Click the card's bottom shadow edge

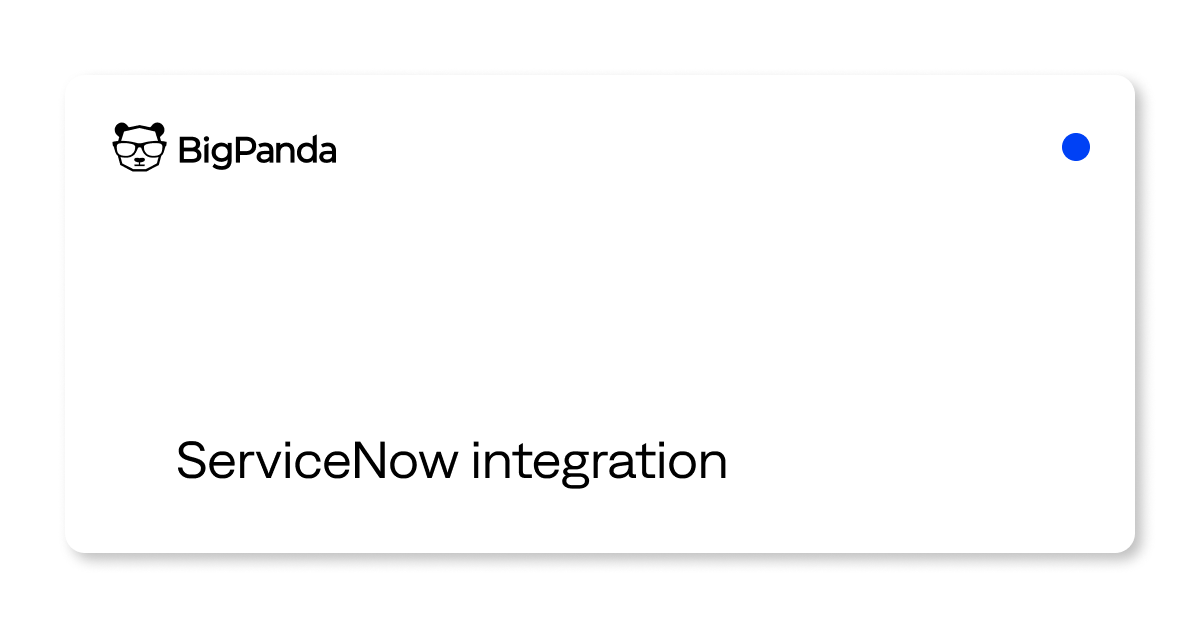[600, 555]
